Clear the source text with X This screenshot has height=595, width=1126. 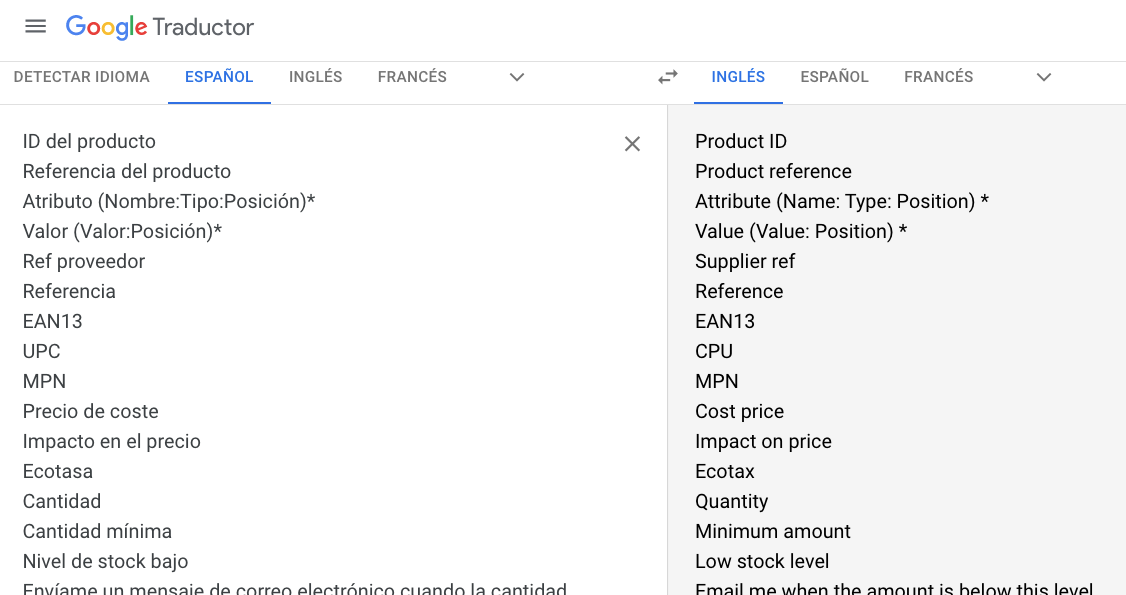point(632,144)
